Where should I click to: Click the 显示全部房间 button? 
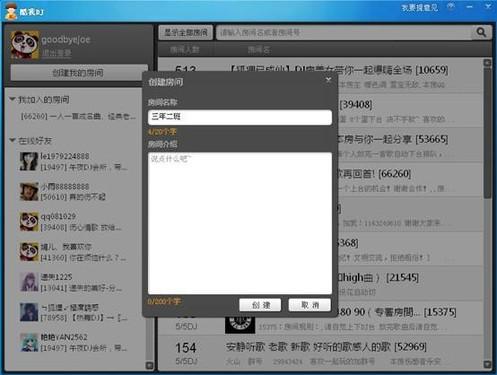coord(186,32)
